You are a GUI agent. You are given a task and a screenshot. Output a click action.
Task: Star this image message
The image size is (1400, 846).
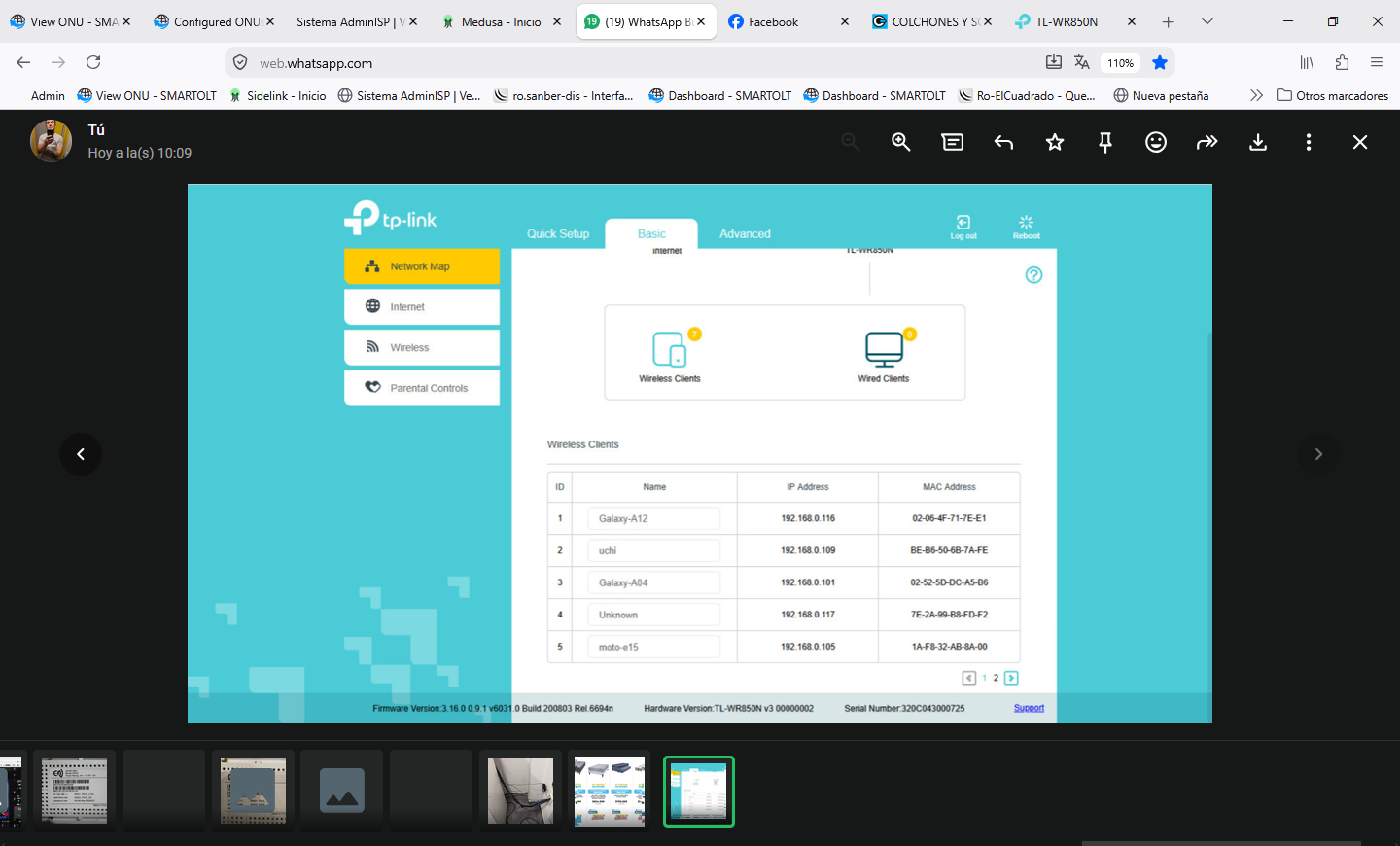pos(1055,142)
